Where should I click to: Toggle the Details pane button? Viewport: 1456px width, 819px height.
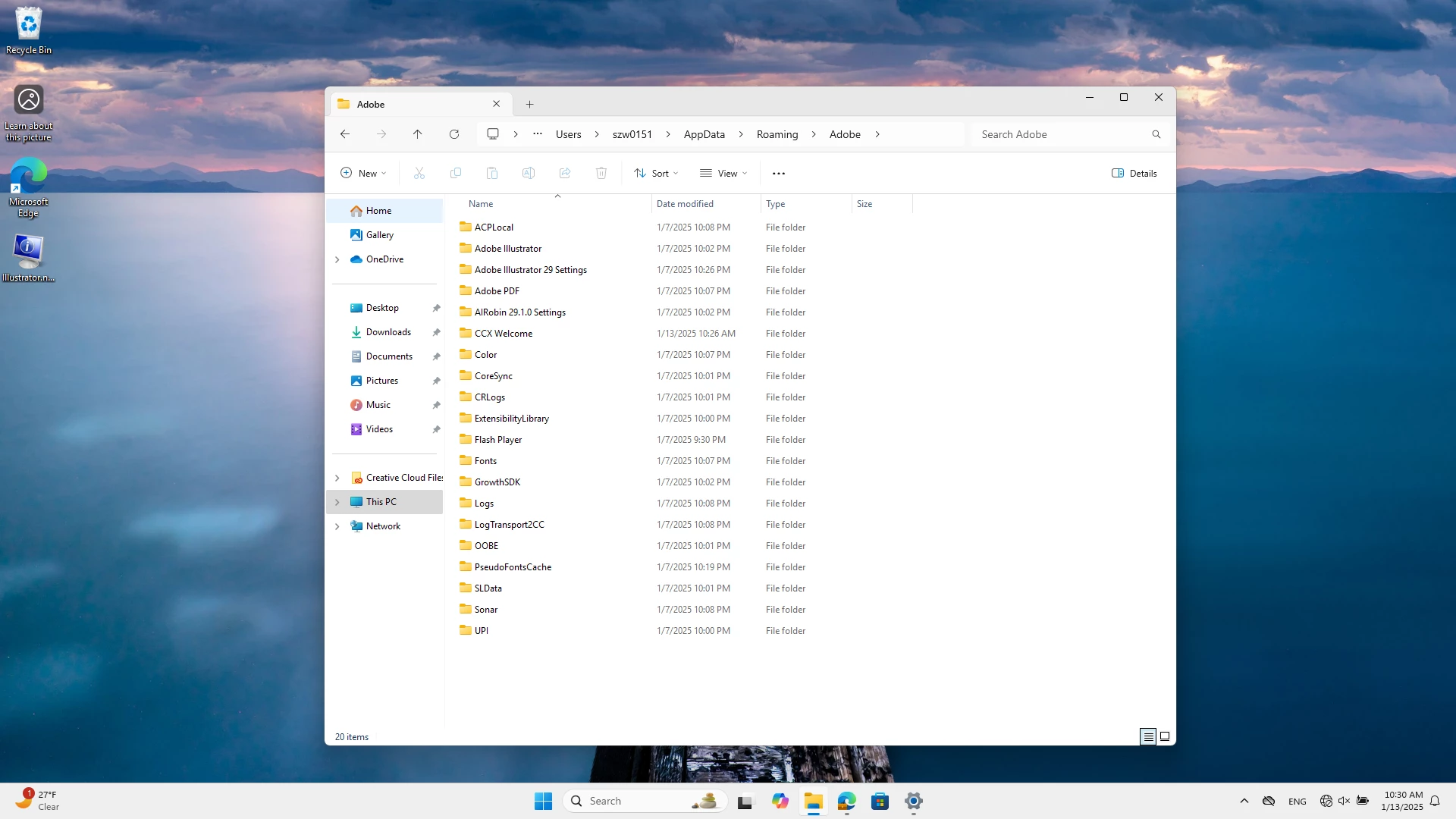point(1134,174)
